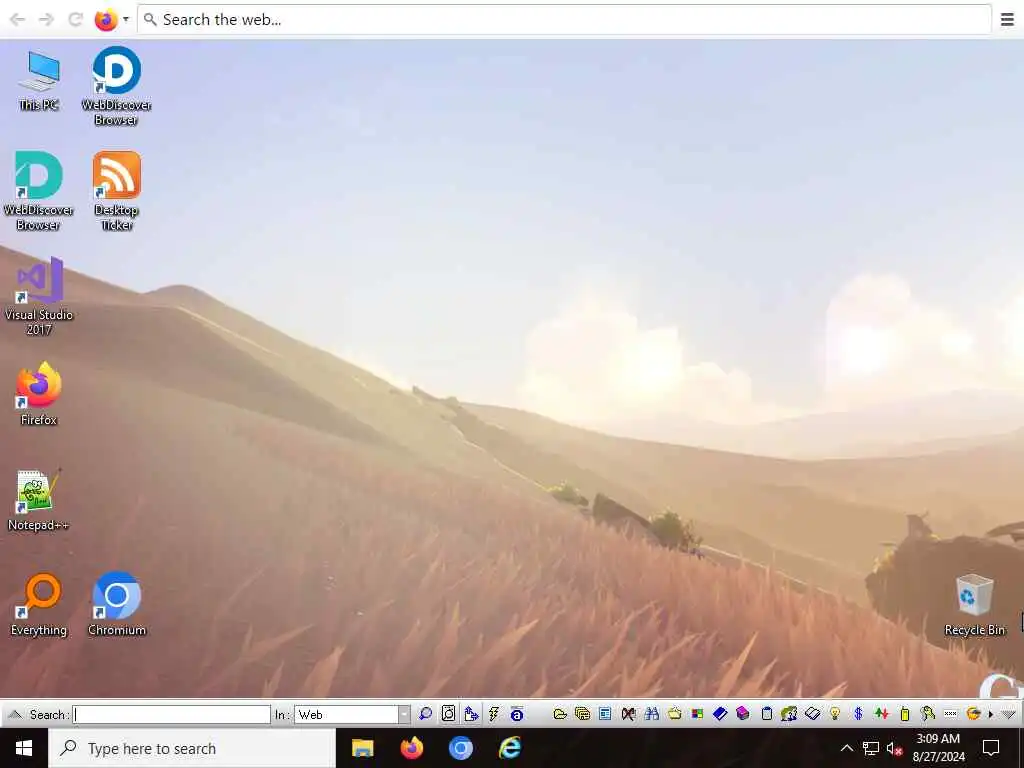
Task: Click the 'Type here to search' taskbar box
Action: 192,748
